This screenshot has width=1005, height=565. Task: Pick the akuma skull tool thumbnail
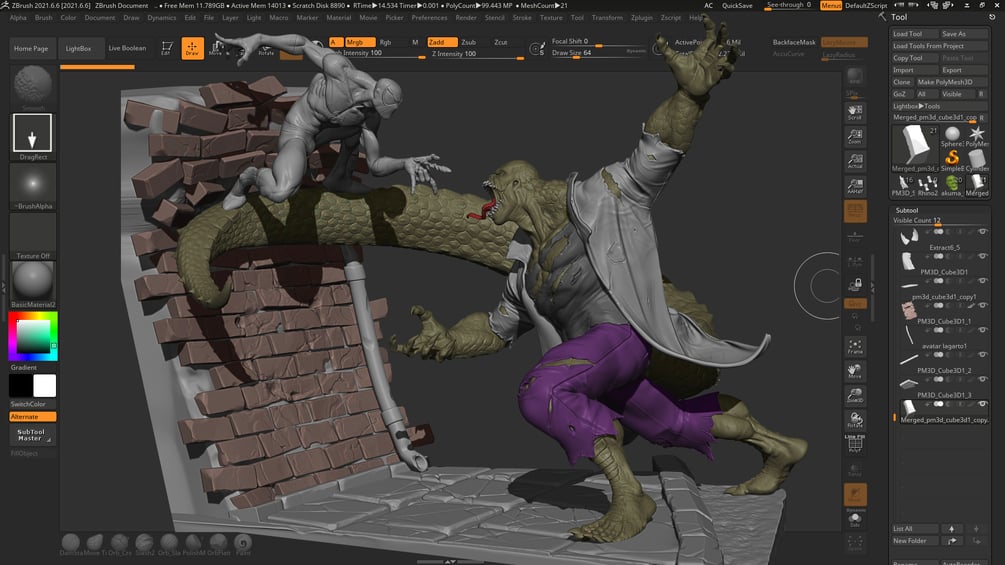[952, 185]
